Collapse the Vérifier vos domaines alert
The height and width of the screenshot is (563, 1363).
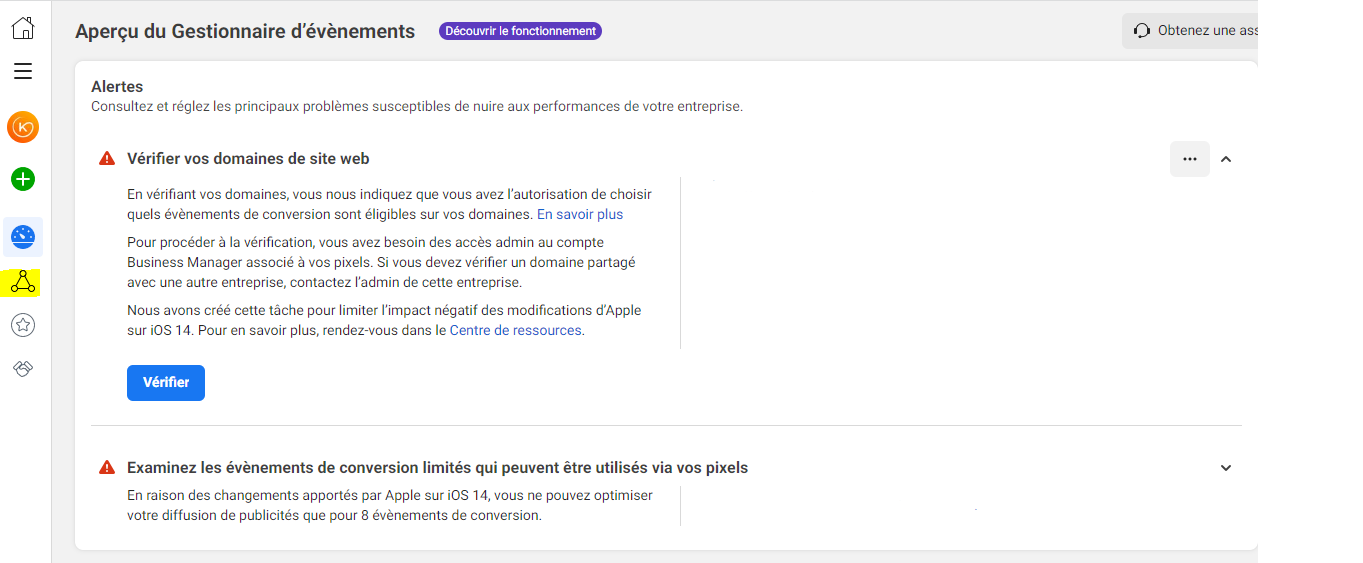click(1226, 159)
